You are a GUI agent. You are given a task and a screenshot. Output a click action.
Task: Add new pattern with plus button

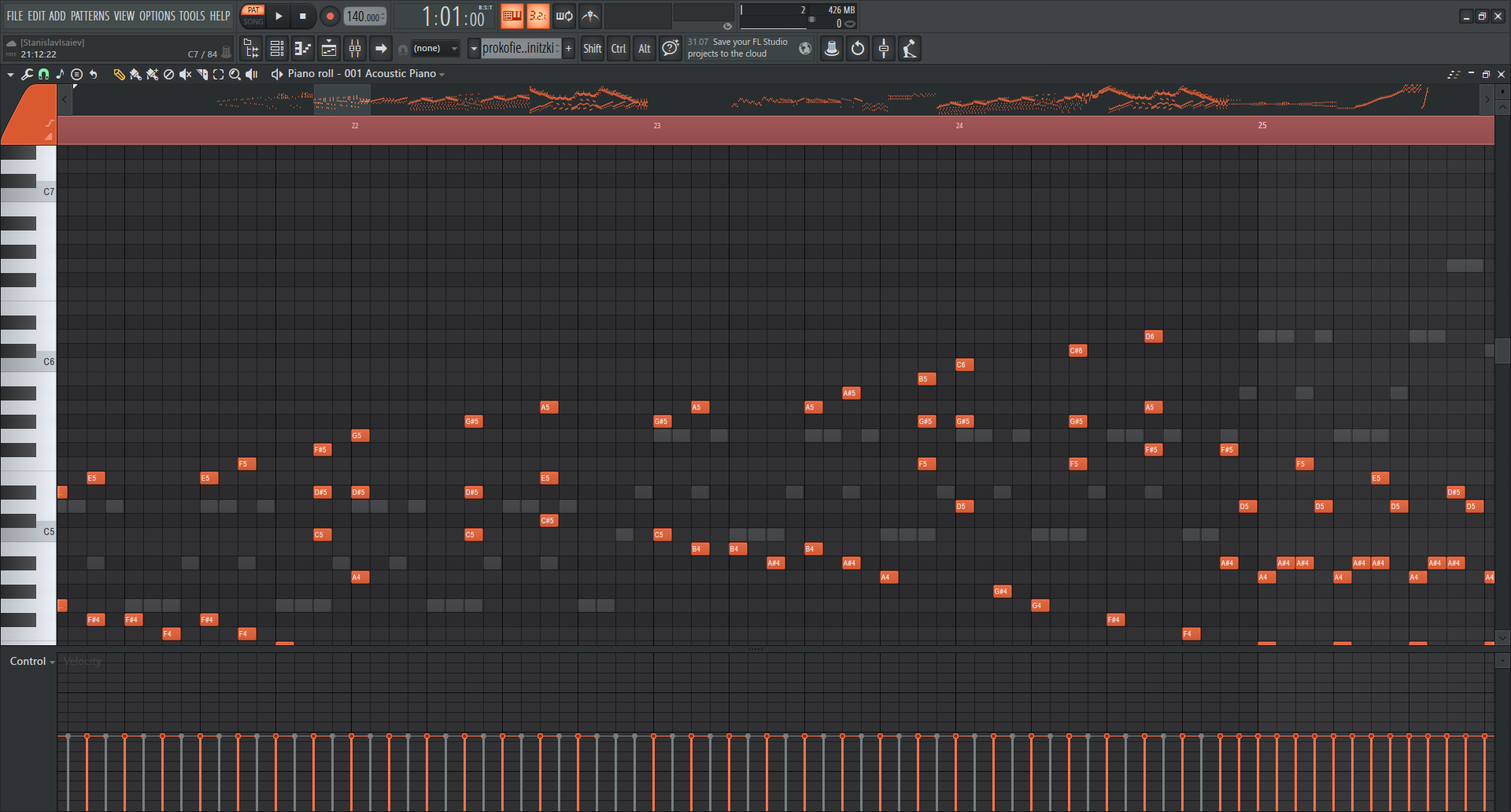[x=568, y=49]
